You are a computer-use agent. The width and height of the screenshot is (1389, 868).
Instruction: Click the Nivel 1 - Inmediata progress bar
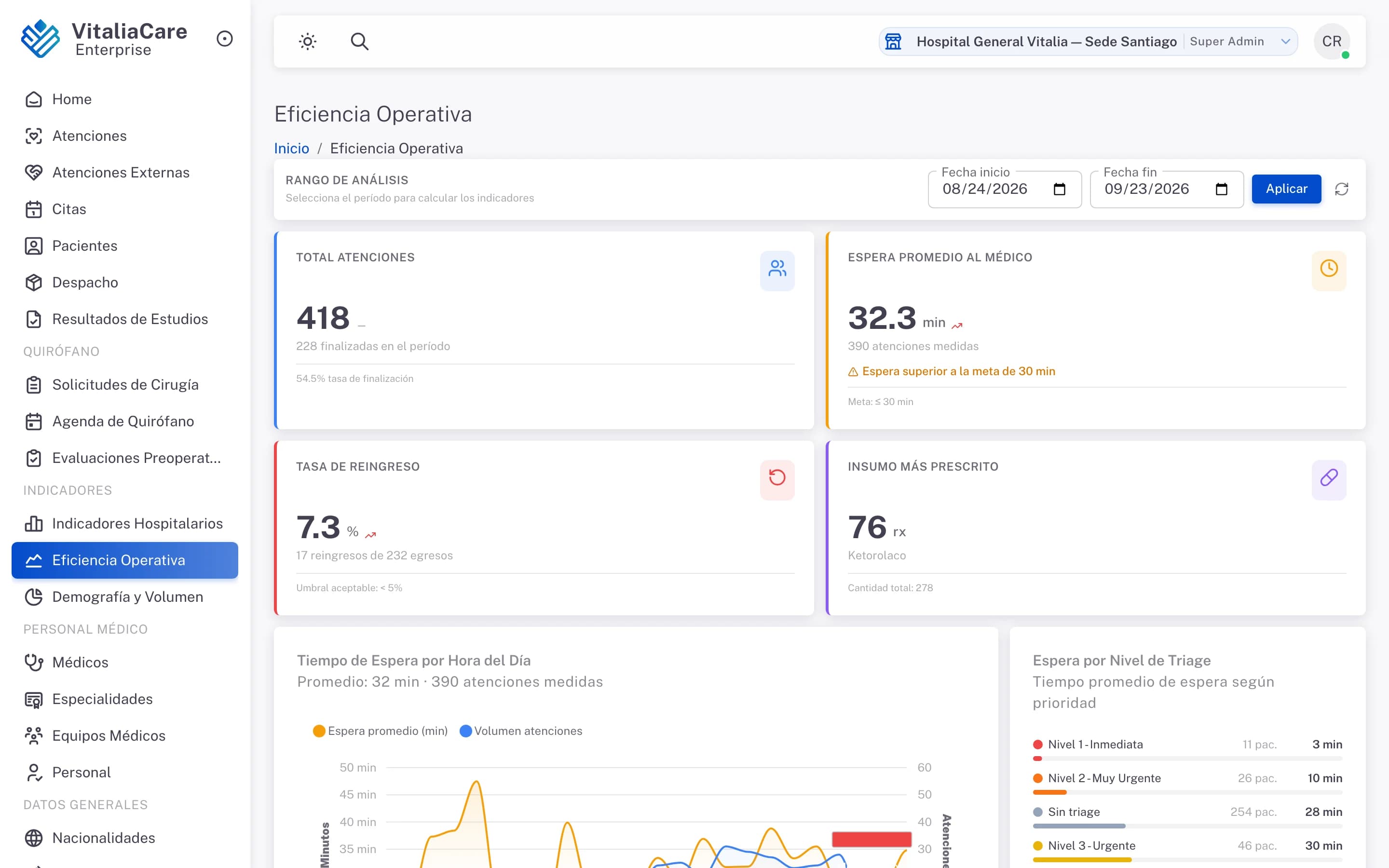tap(1187, 759)
